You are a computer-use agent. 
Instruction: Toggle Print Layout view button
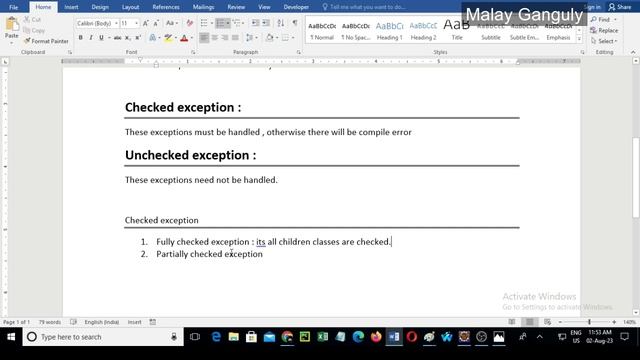(x=529, y=322)
